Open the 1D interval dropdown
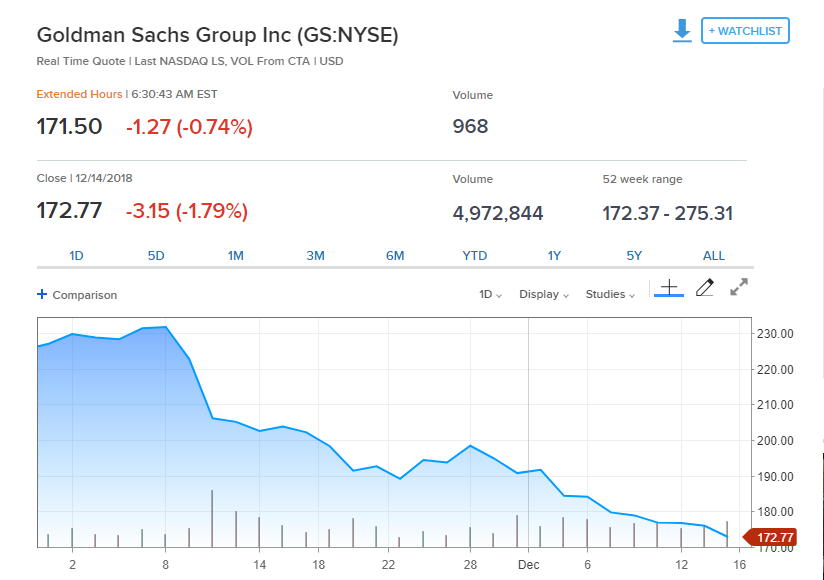The width and height of the screenshot is (824, 580). click(490, 294)
